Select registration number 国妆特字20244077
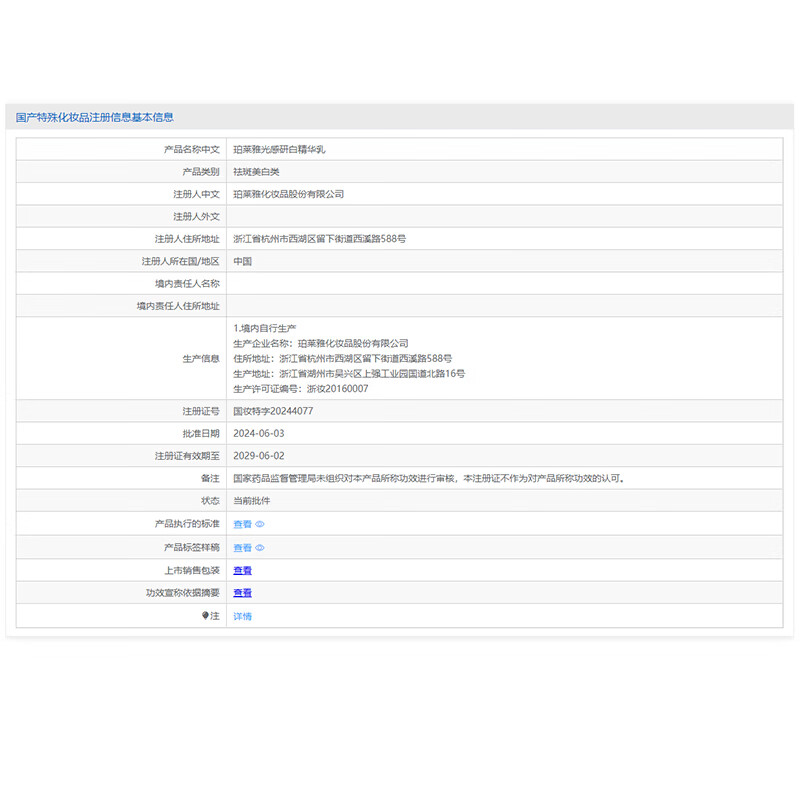Screen dimensions: 800x800 point(273,411)
